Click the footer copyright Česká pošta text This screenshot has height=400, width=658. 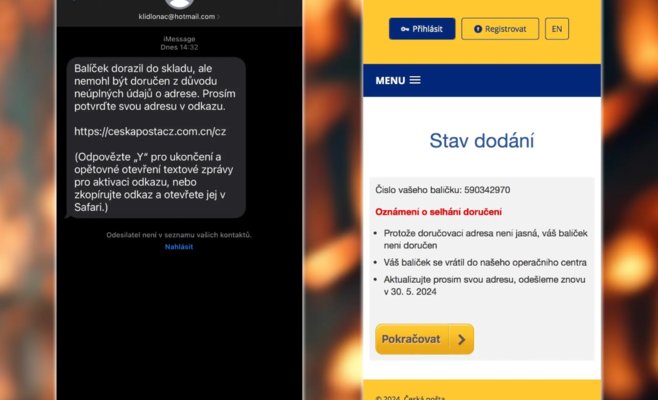(x=410, y=397)
